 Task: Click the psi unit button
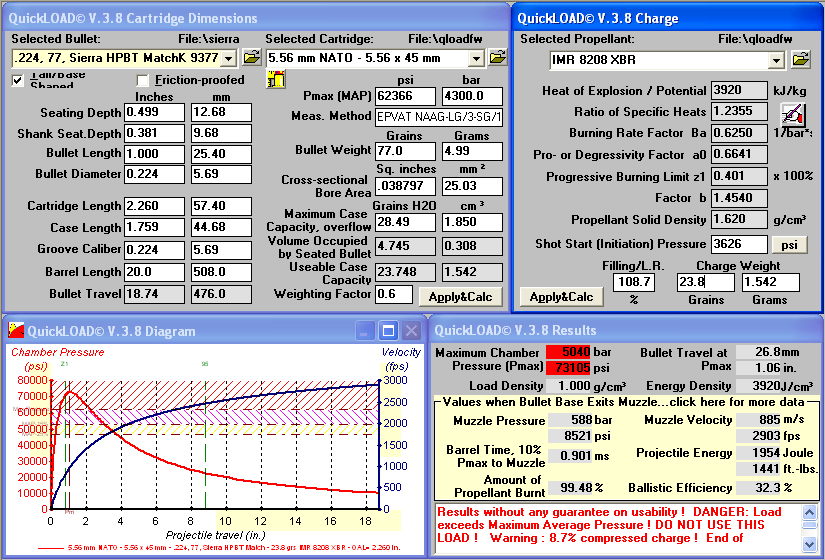tap(789, 244)
